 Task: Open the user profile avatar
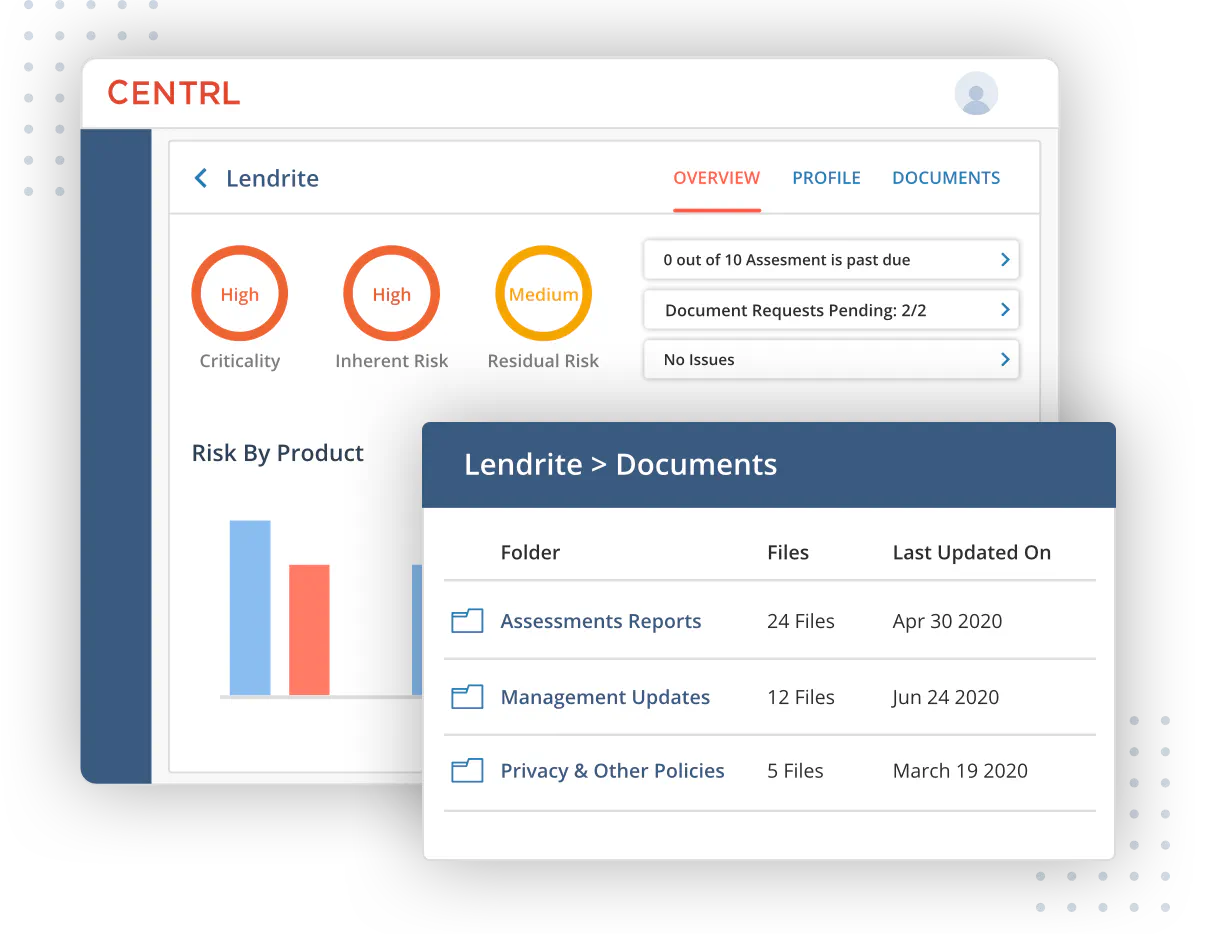point(976,94)
